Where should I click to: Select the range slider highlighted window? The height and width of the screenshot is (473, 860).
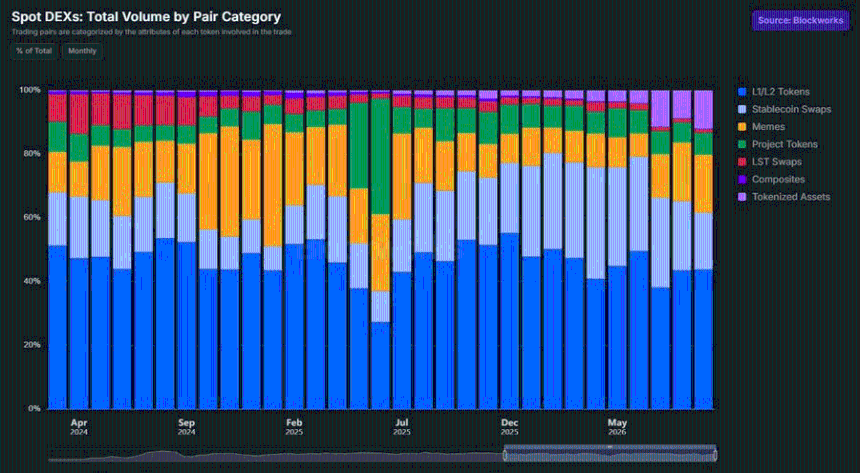(610, 455)
